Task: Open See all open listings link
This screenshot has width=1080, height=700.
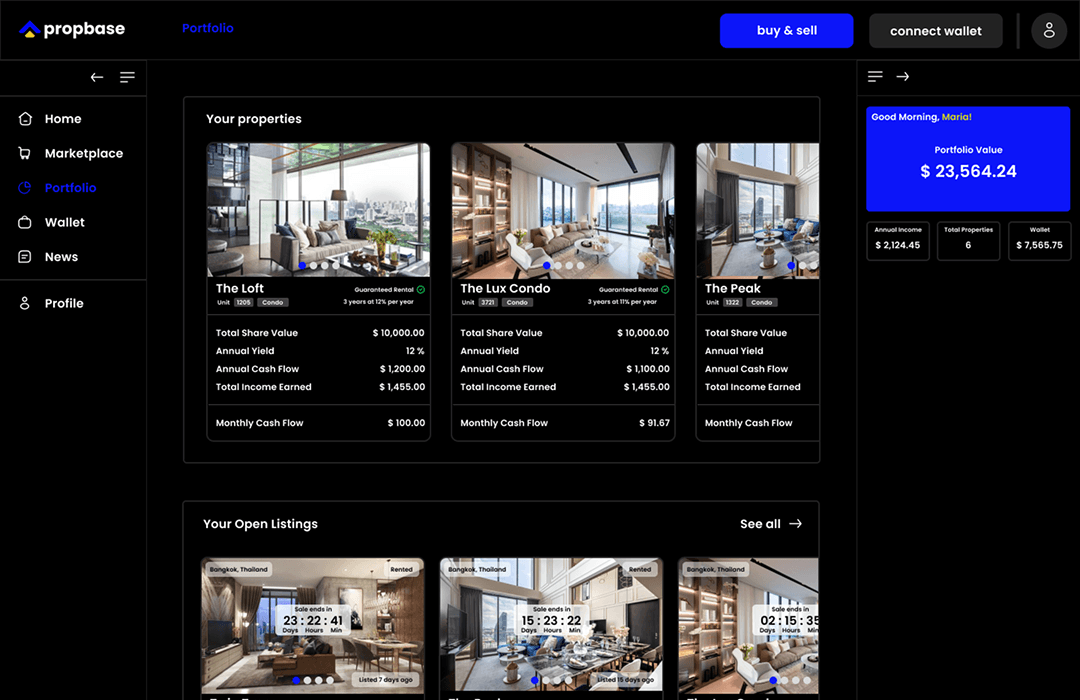Action: point(770,524)
